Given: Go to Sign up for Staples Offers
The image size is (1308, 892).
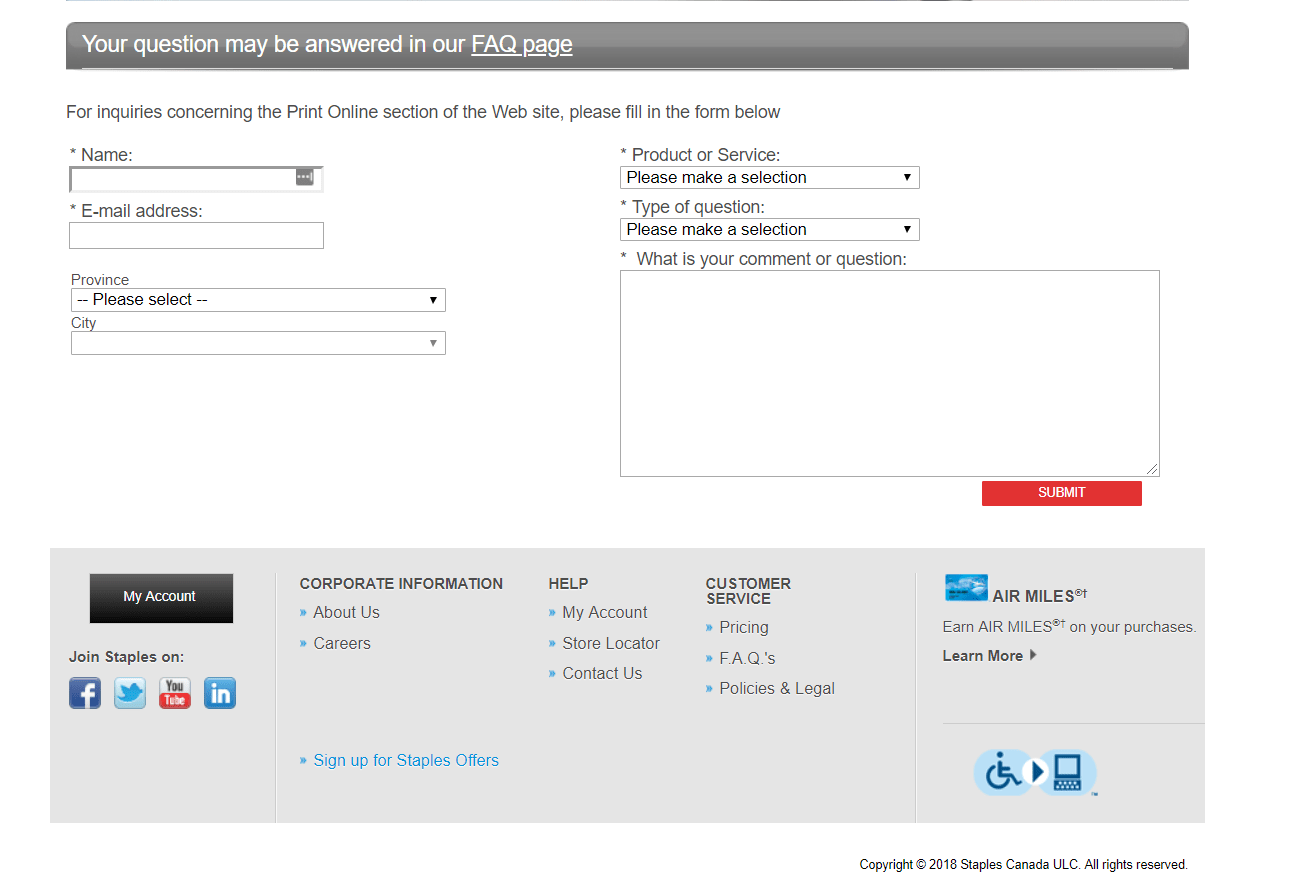Looking at the screenshot, I should [406, 760].
